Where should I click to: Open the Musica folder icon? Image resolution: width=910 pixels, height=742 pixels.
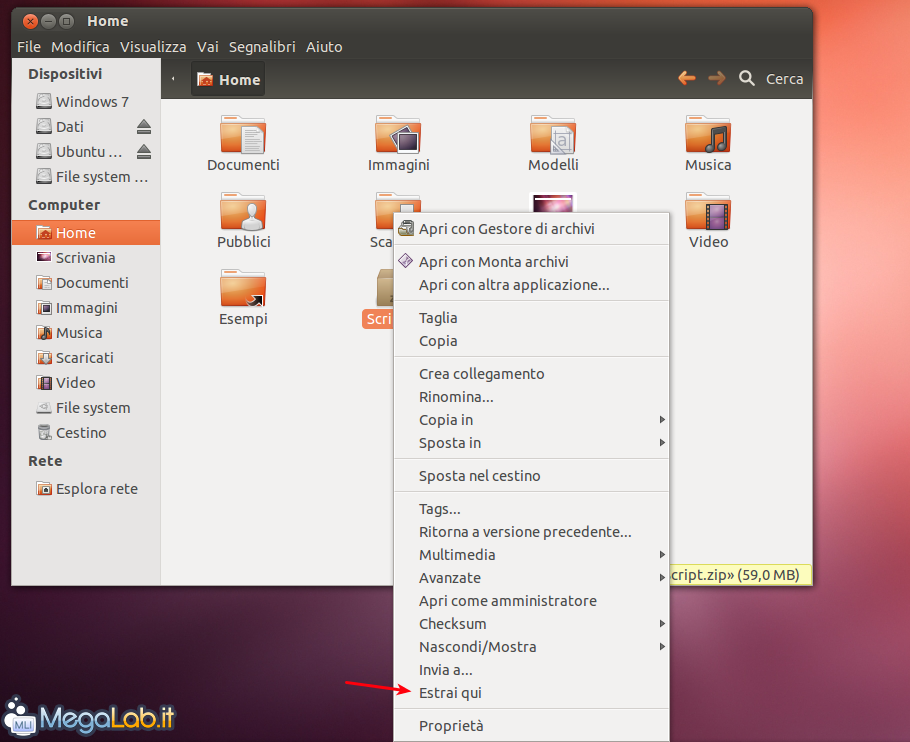point(708,135)
